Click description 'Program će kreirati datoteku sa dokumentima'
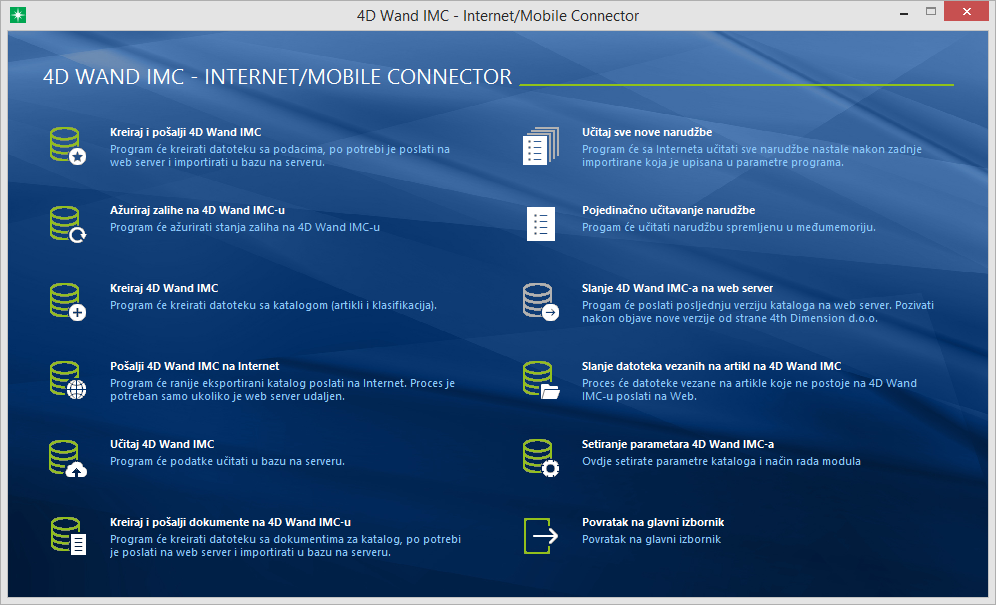The height and width of the screenshot is (605, 996). pos(286,546)
